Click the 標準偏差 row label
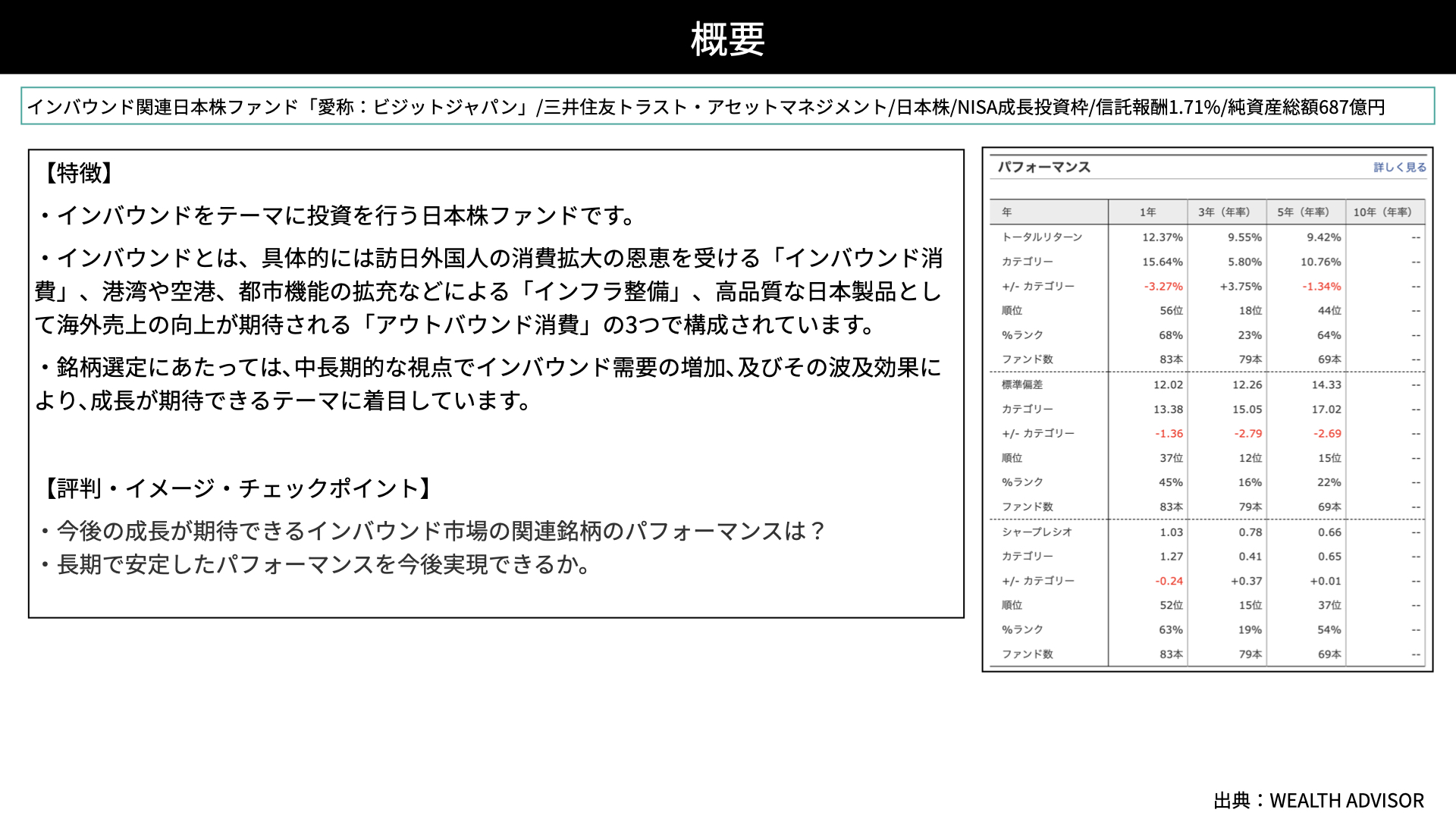 pyautogui.click(x=1022, y=384)
